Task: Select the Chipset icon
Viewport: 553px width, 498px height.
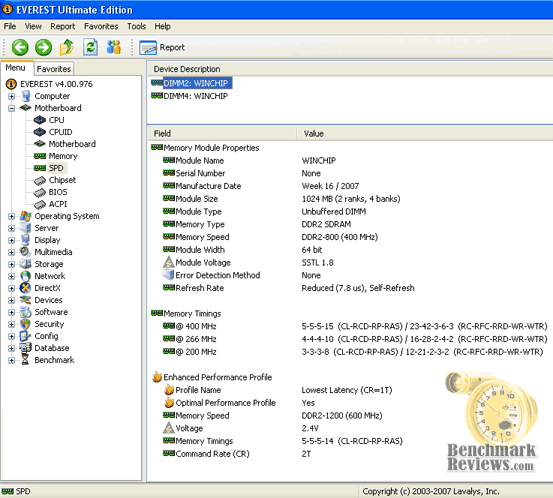Action: click(40, 180)
